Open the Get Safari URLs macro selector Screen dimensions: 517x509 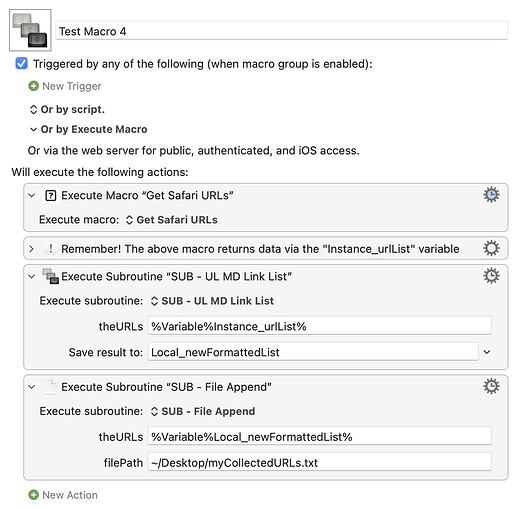click(x=172, y=220)
